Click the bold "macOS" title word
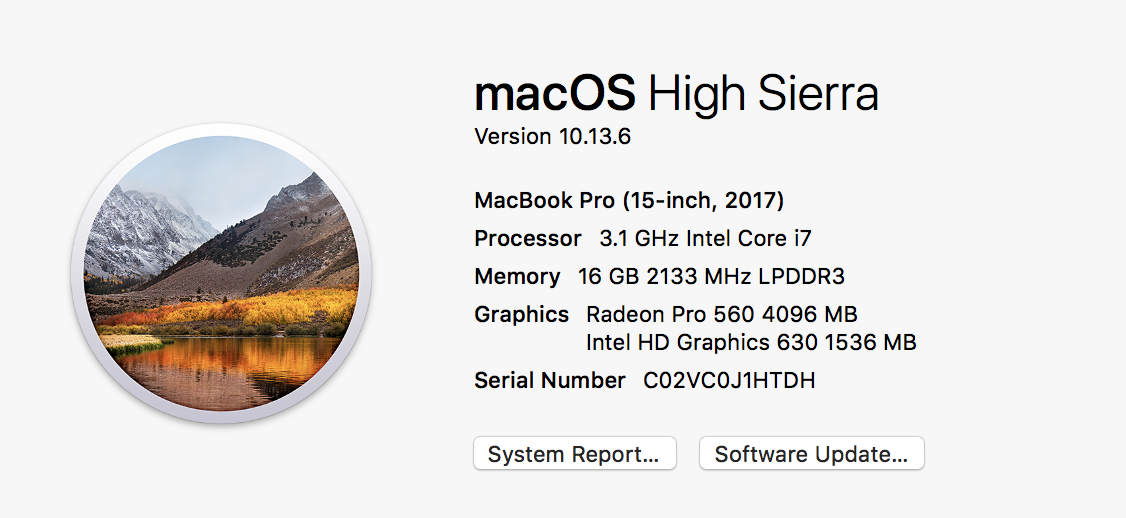The height and width of the screenshot is (518, 1126). 555,94
